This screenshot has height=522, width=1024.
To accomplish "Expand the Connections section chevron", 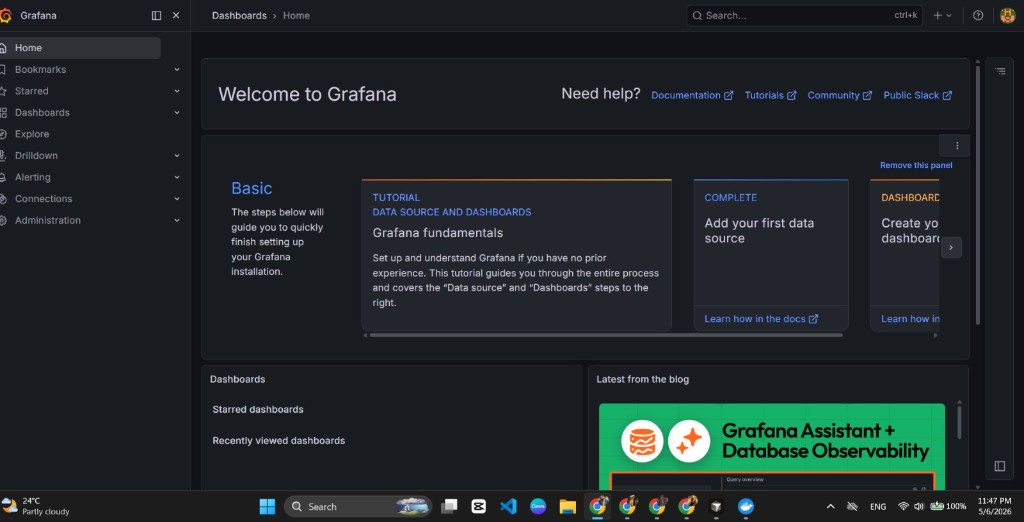I will (x=177, y=199).
